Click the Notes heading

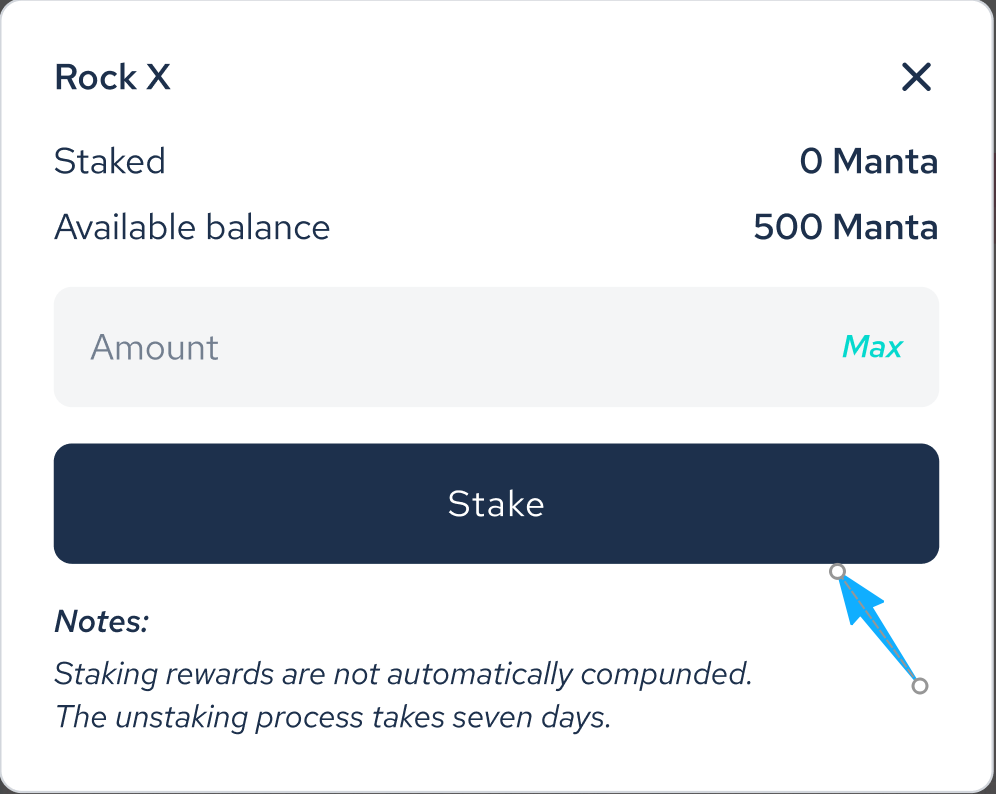coord(100,621)
